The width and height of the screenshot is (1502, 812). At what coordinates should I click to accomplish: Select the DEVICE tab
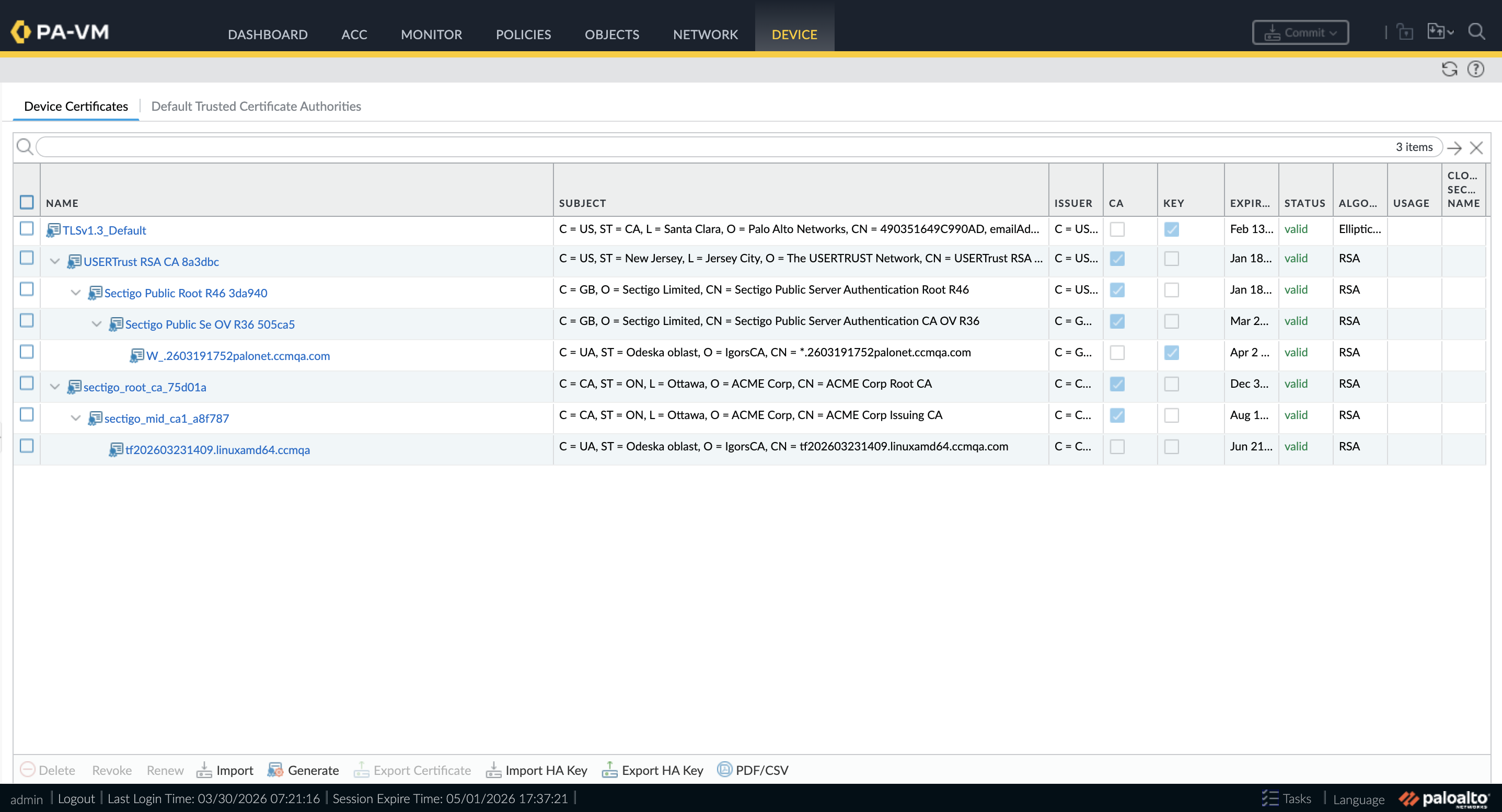pyautogui.click(x=795, y=34)
